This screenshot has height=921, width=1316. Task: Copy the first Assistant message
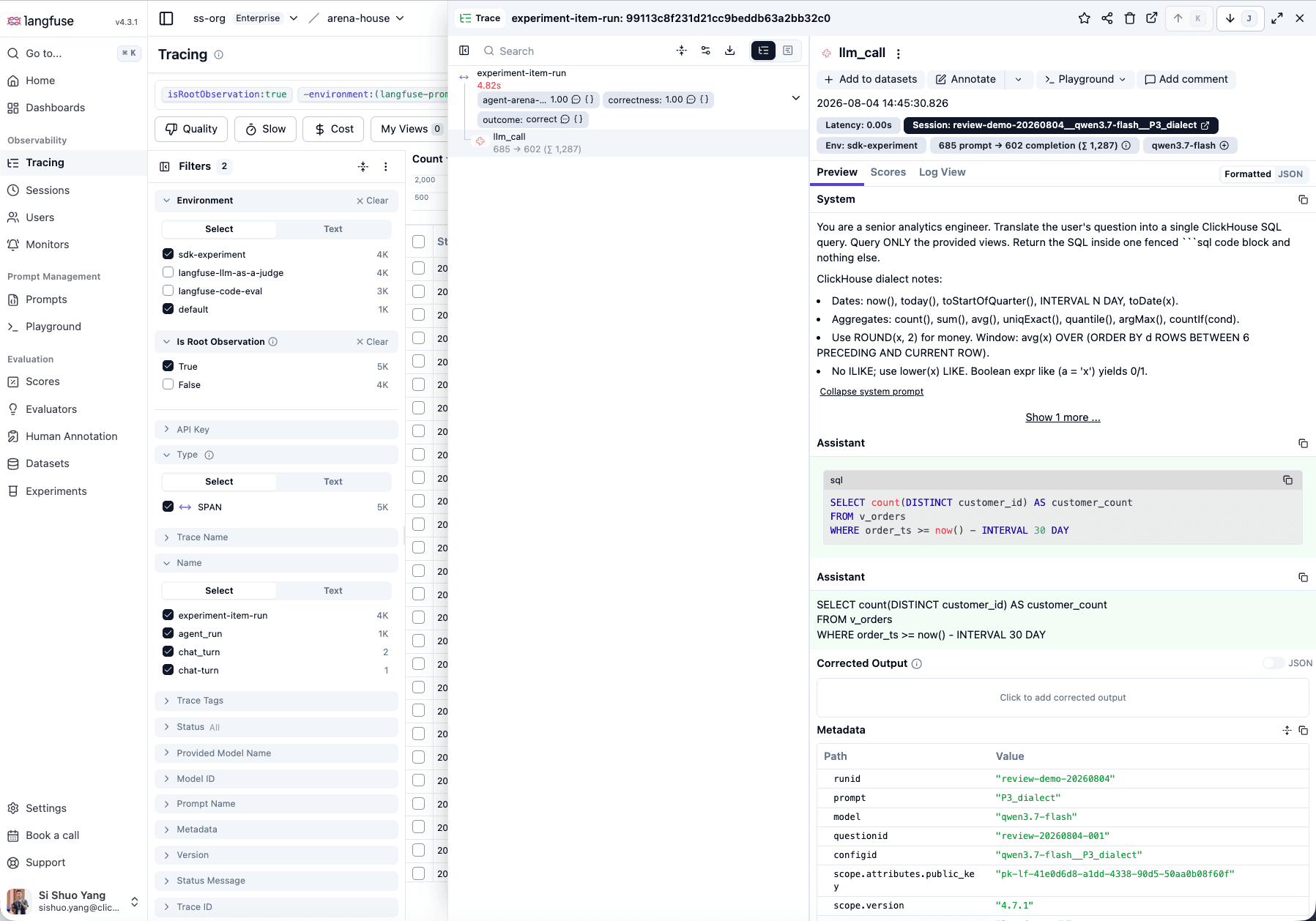[x=1303, y=443]
